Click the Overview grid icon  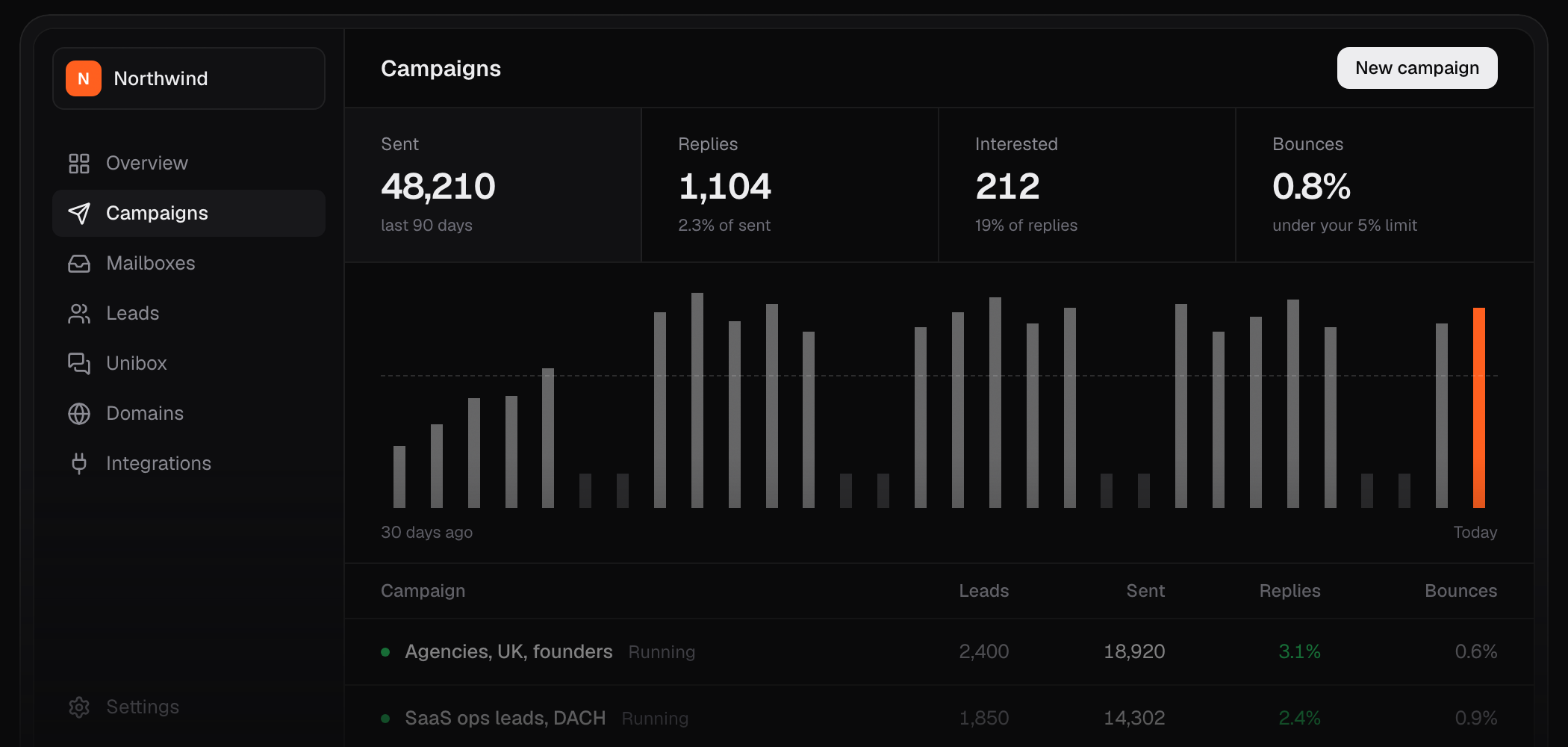click(x=79, y=163)
